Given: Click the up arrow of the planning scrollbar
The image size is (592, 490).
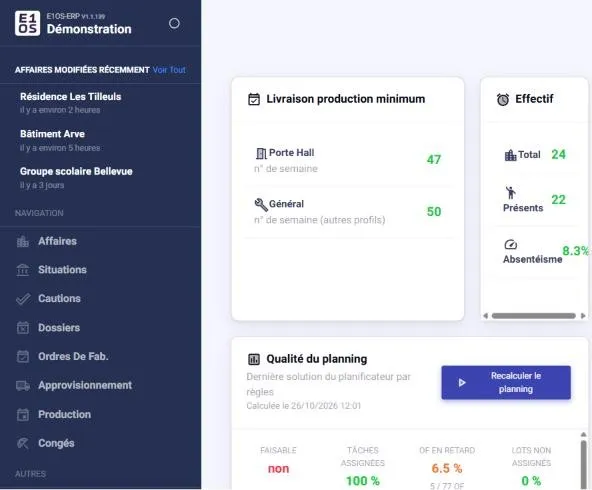Looking at the screenshot, I should [x=583, y=435].
